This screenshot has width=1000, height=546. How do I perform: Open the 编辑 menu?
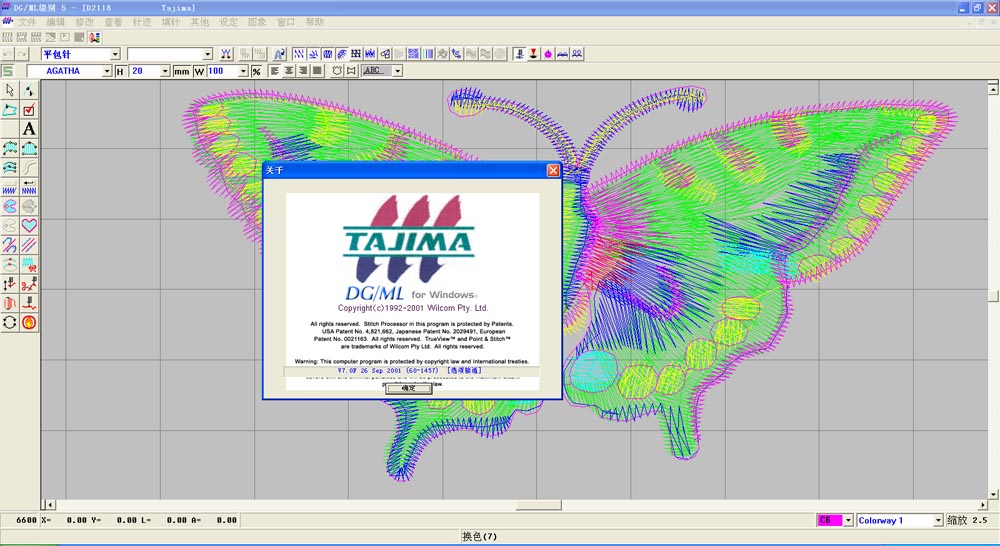[x=55, y=22]
